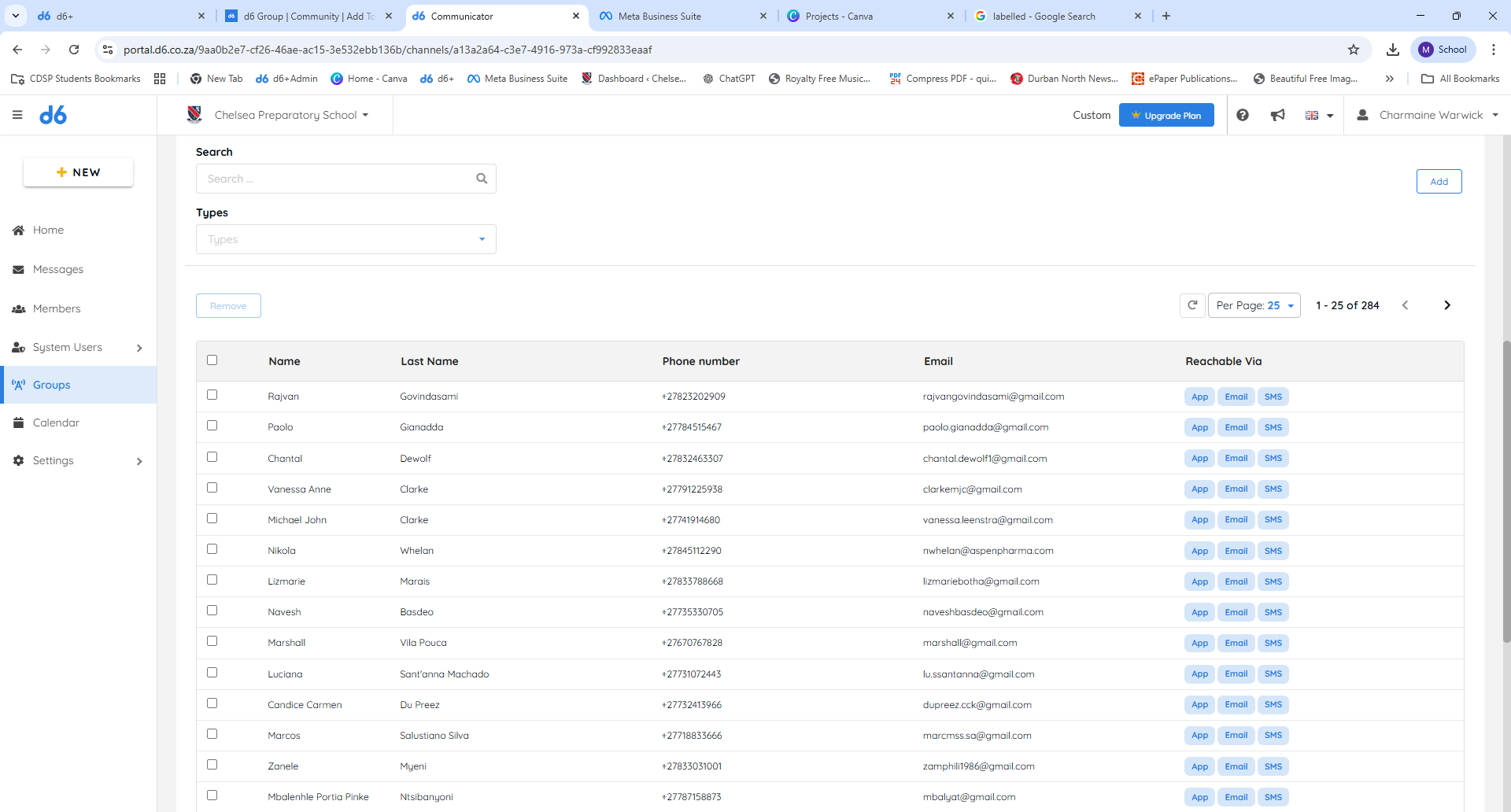Open the browser downloads icon
The image size is (1511, 812).
(x=1393, y=50)
